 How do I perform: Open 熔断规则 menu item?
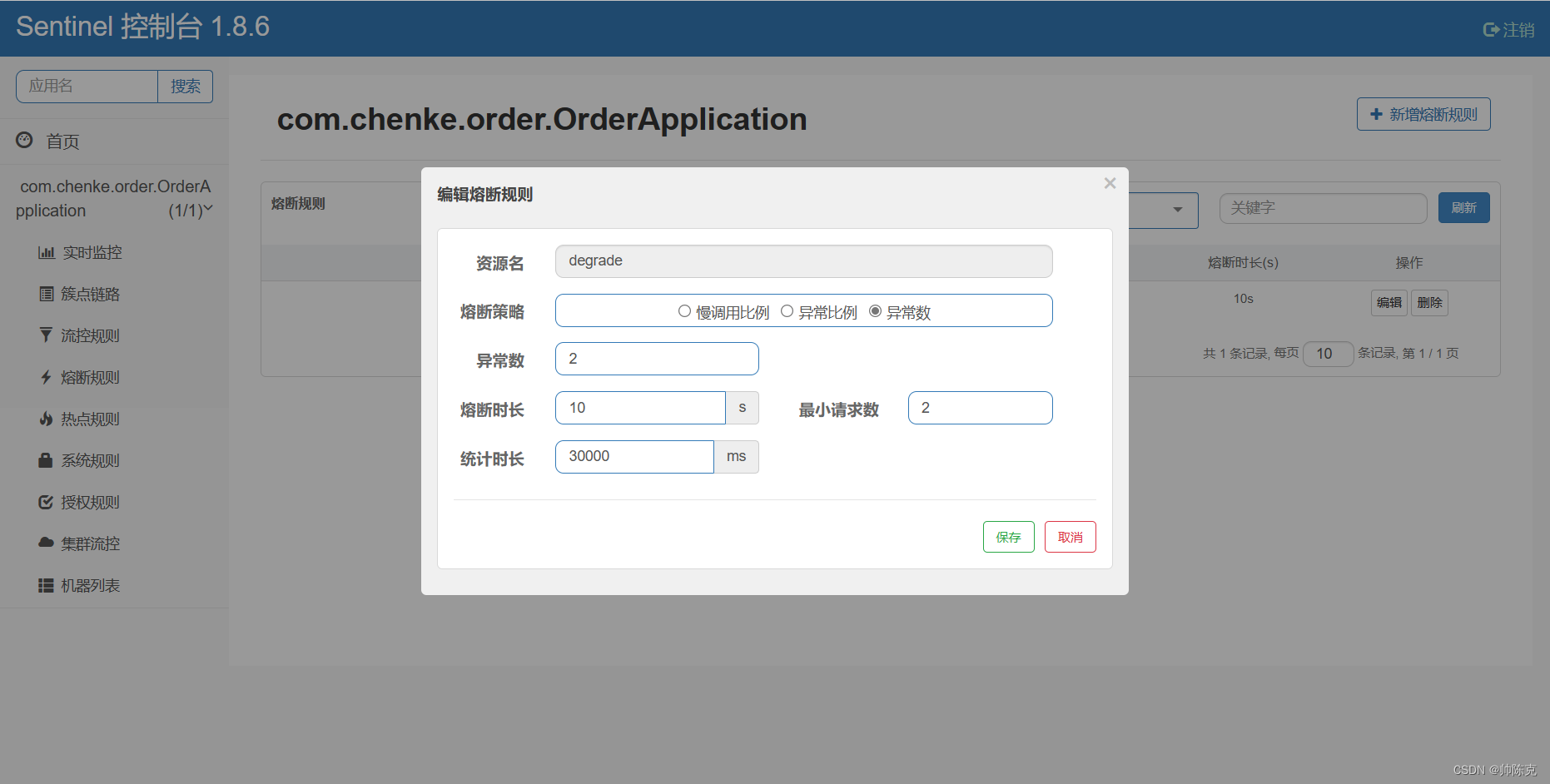click(91, 377)
